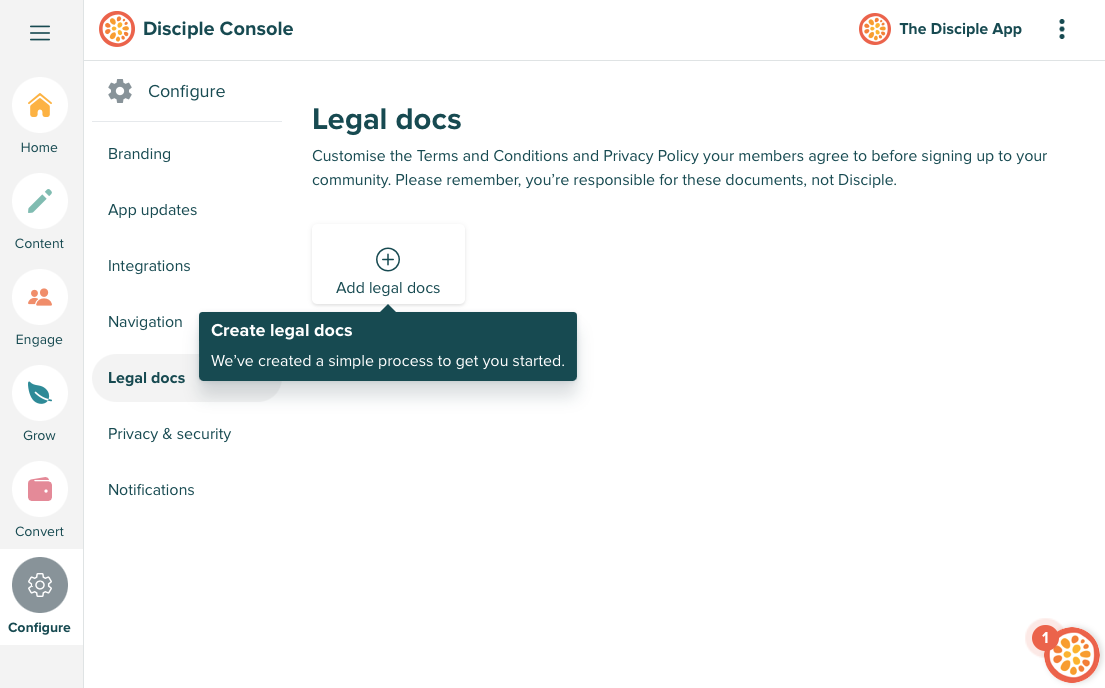Select Navigation in Configure menu
The height and width of the screenshot is (688, 1105).
point(145,322)
